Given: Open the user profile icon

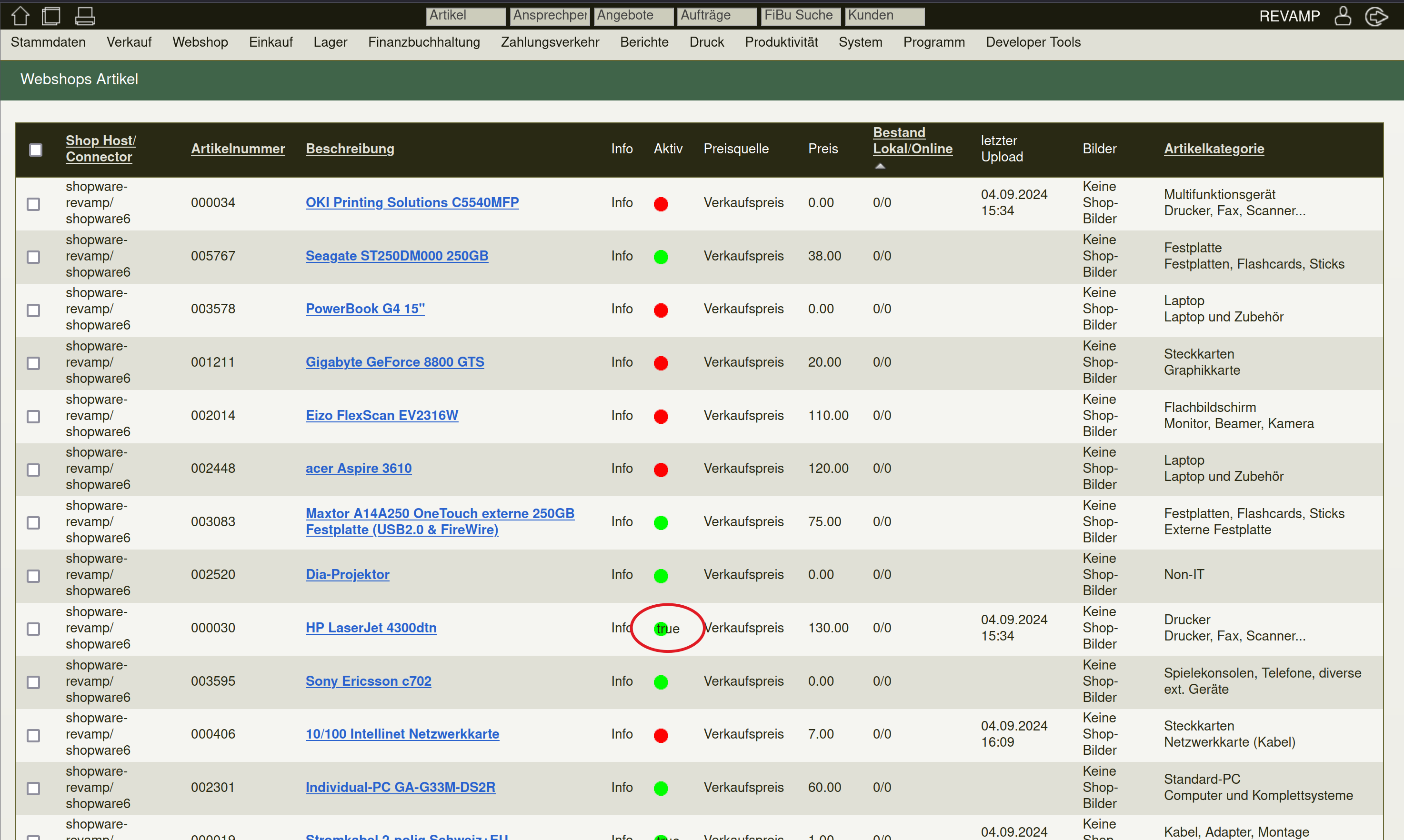Looking at the screenshot, I should [1342, 16].
